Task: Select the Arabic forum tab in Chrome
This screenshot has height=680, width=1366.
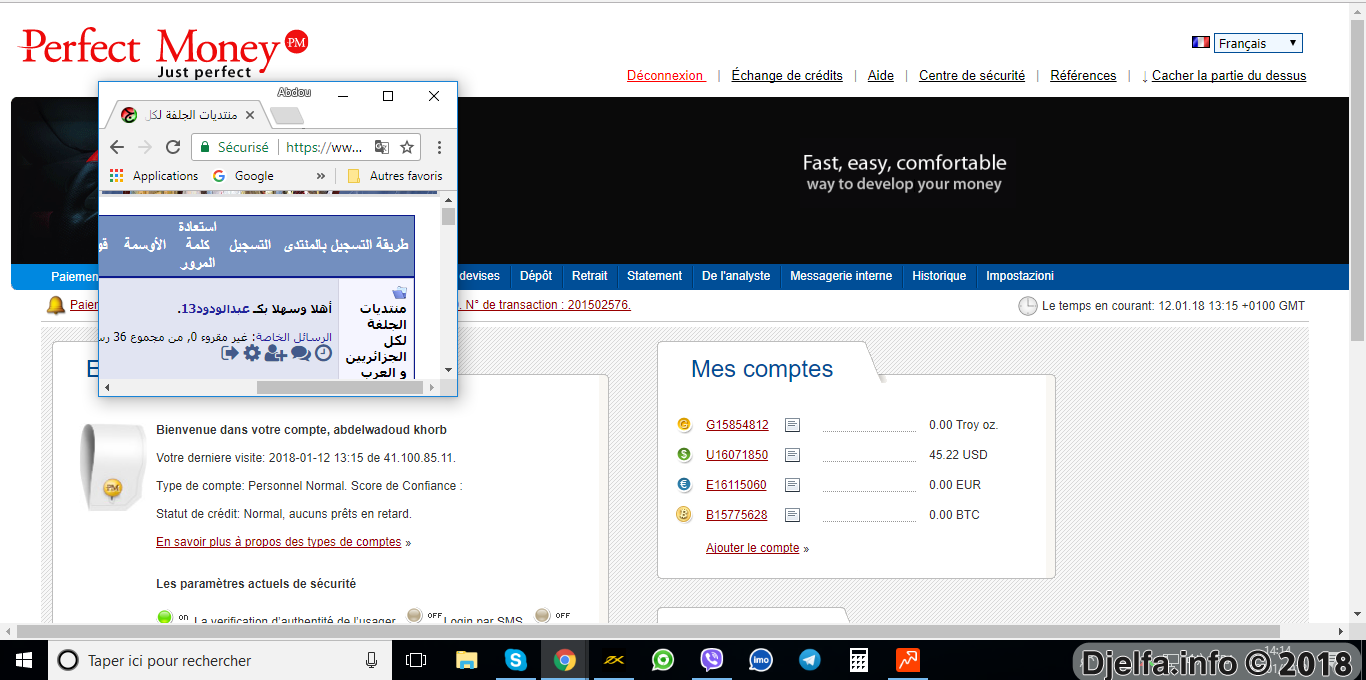Action: click(x=187, y=115)
